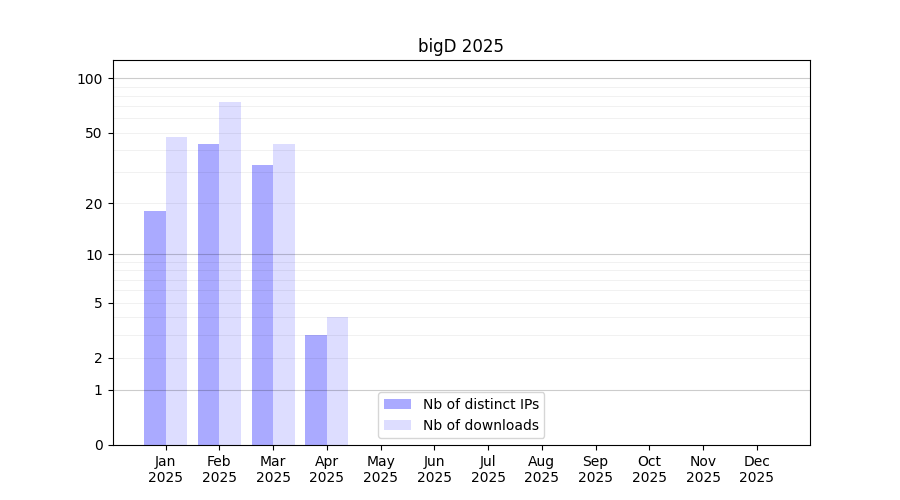Select the 'Jan 2025' x-axis label
The image size is (900, 500).
point(165,469)
